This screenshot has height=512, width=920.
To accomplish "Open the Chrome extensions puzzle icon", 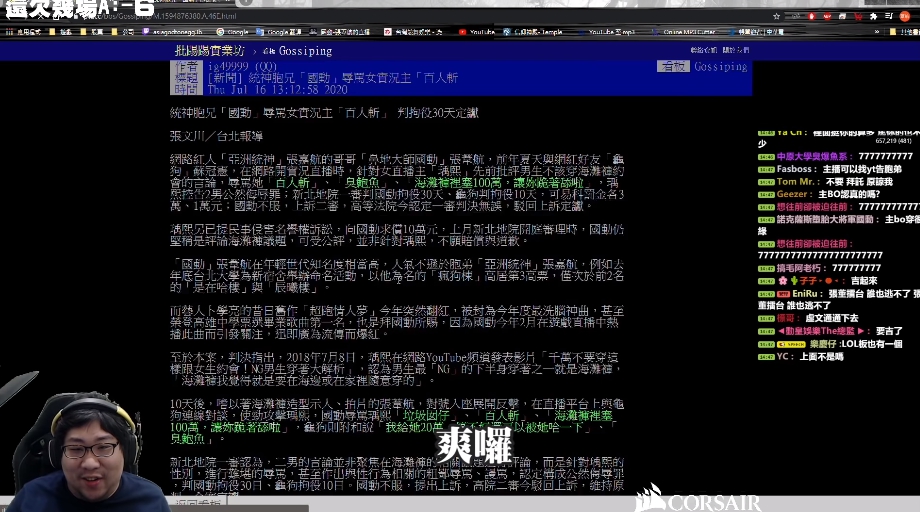I will pos(872,17).
